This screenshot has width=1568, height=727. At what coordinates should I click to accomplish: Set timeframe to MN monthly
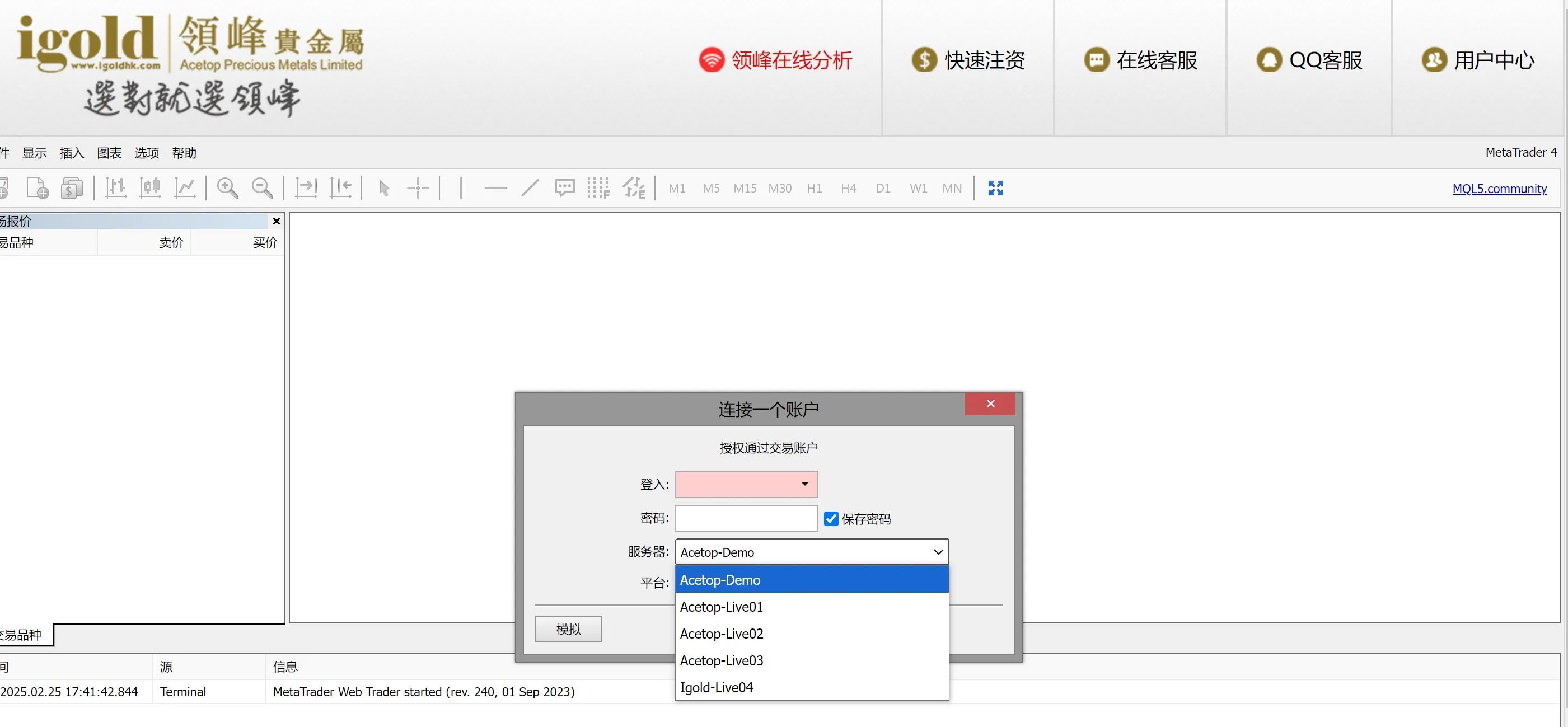(x=952, y=188)
